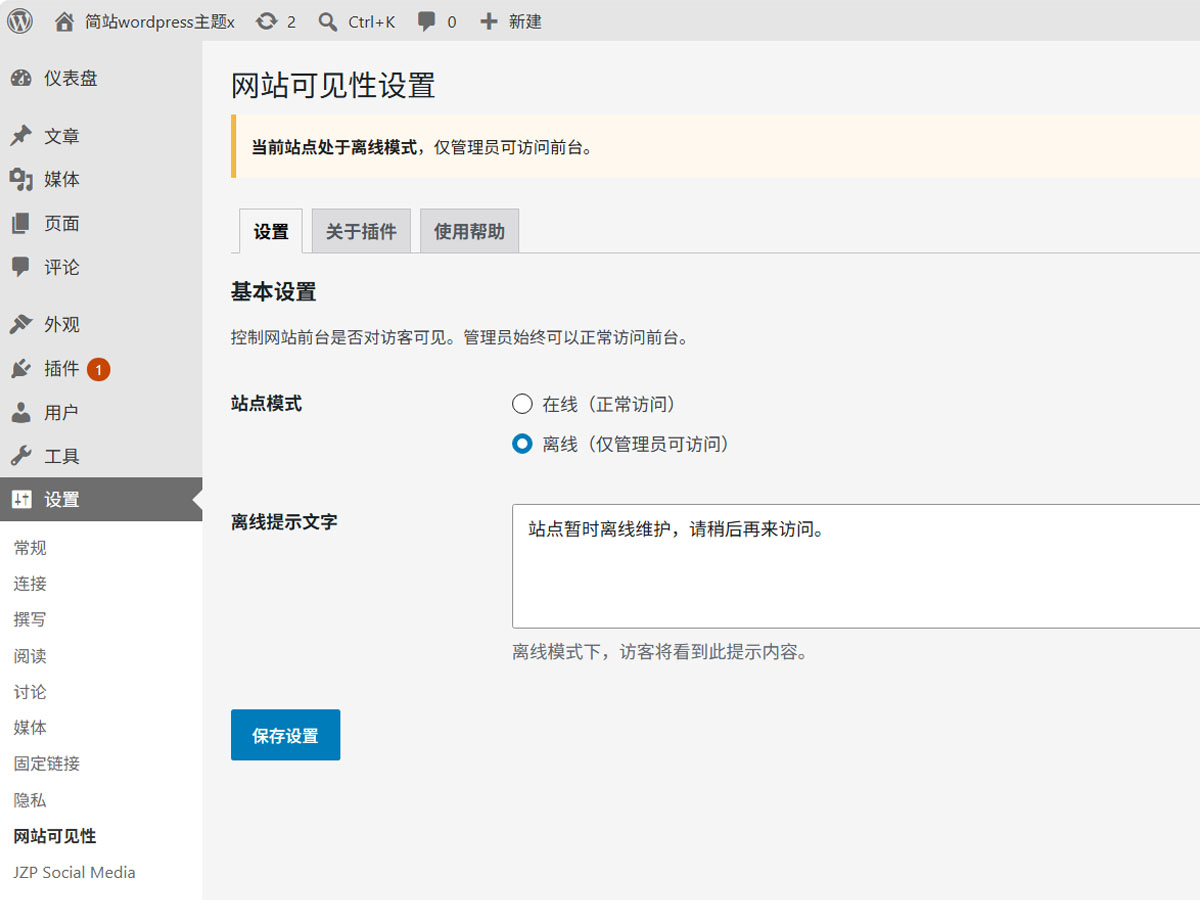This screenshot has width=1200, height=900.
Task: Click the offline mode notice text
Action: pyautogui.click(x=422, y=147)
